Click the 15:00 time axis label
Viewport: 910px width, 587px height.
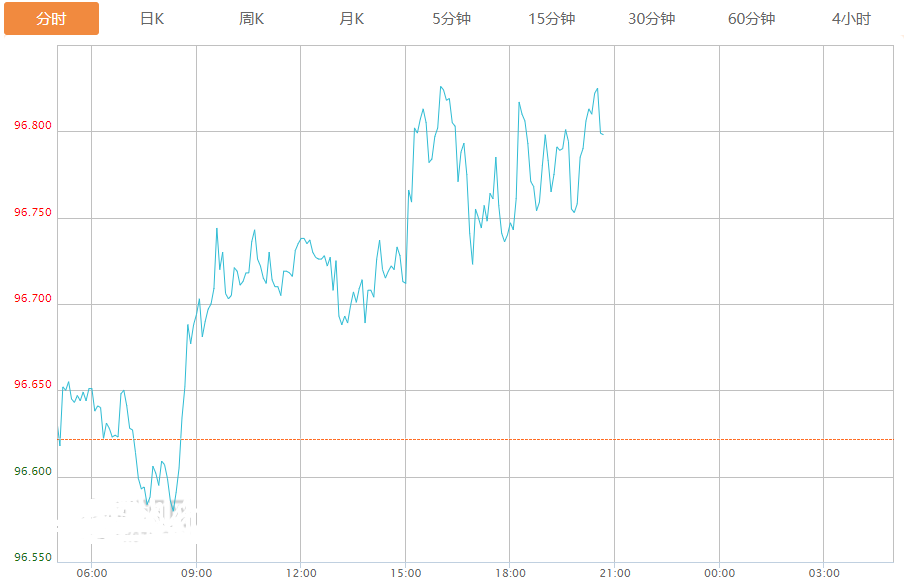(405, 573)
